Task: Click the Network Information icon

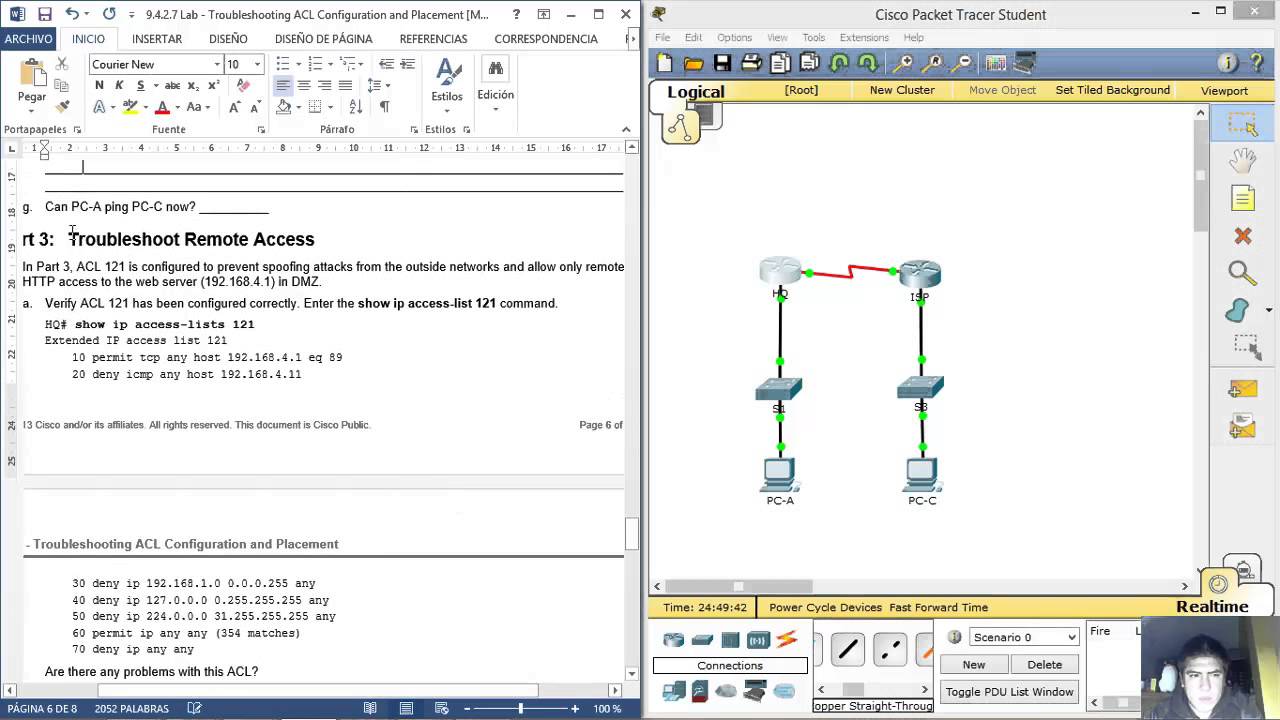Action: coord(1228,63)
